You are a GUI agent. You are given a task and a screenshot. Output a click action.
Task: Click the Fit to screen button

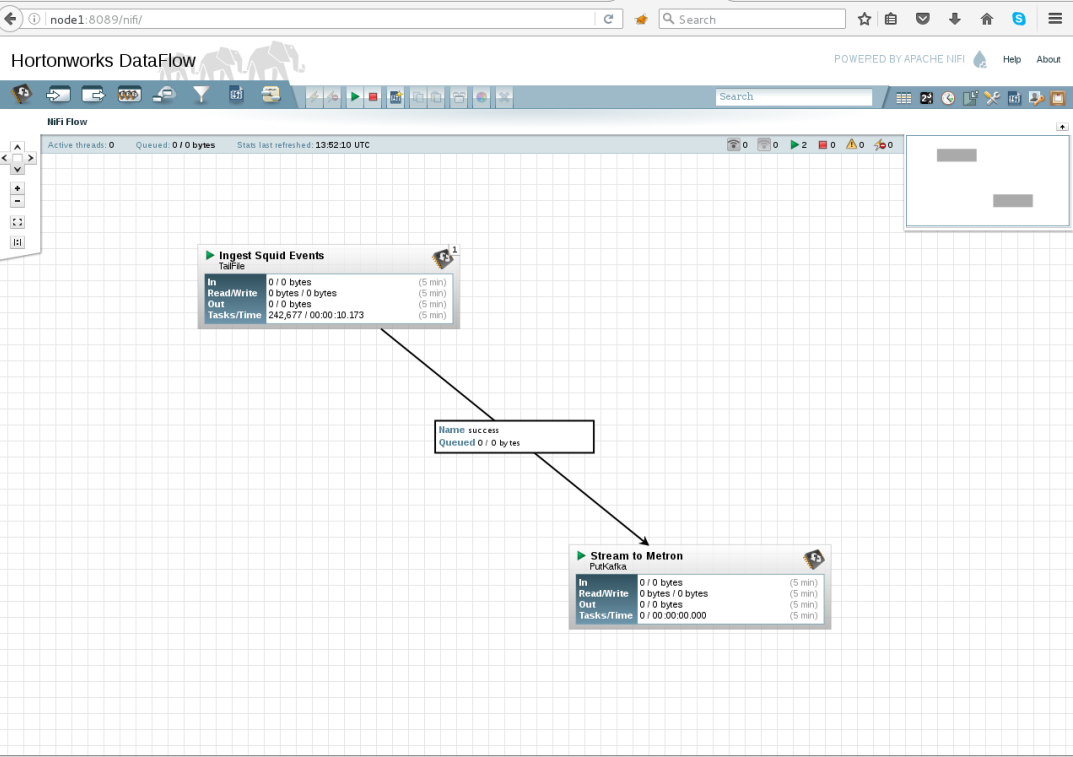click(18, 222)
